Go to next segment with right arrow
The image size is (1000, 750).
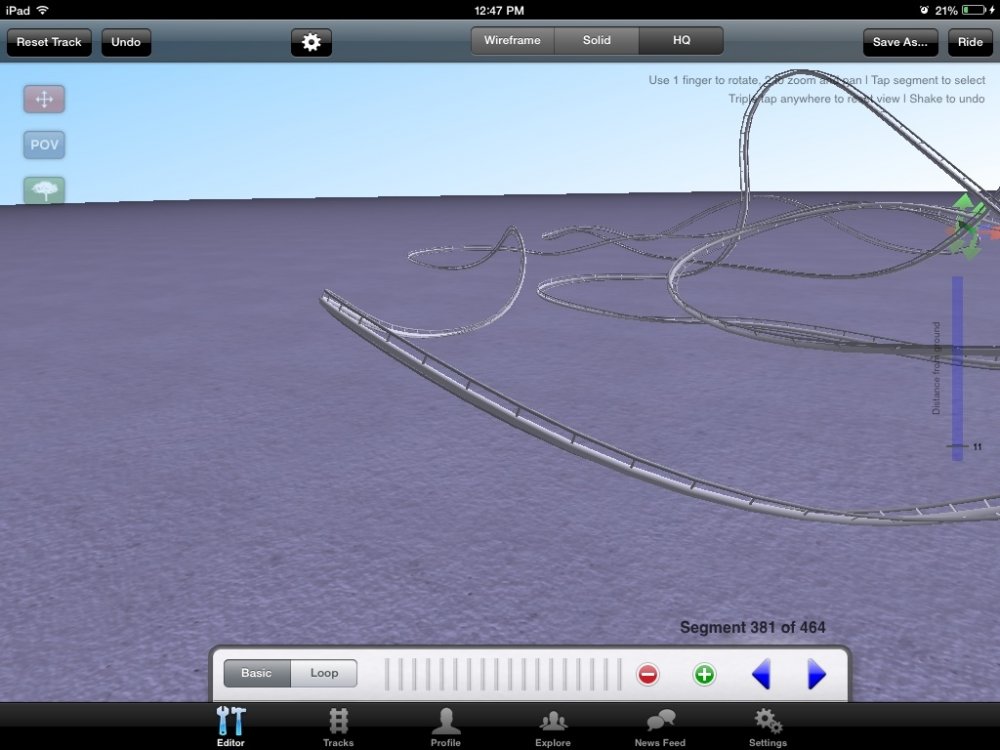pos(816,674)
